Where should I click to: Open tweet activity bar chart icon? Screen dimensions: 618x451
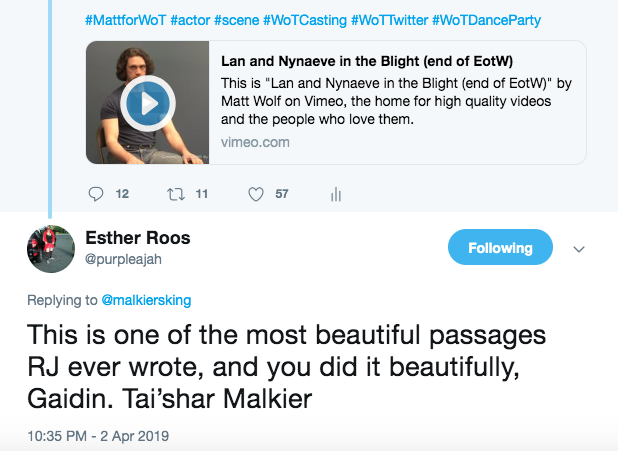click(336, 194)
